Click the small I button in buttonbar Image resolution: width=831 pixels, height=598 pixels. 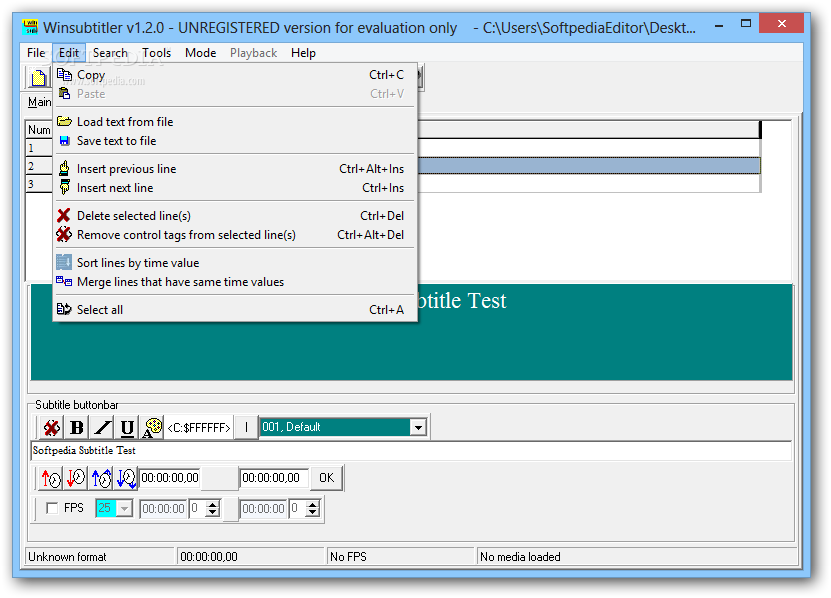click(x=246, y=427)
